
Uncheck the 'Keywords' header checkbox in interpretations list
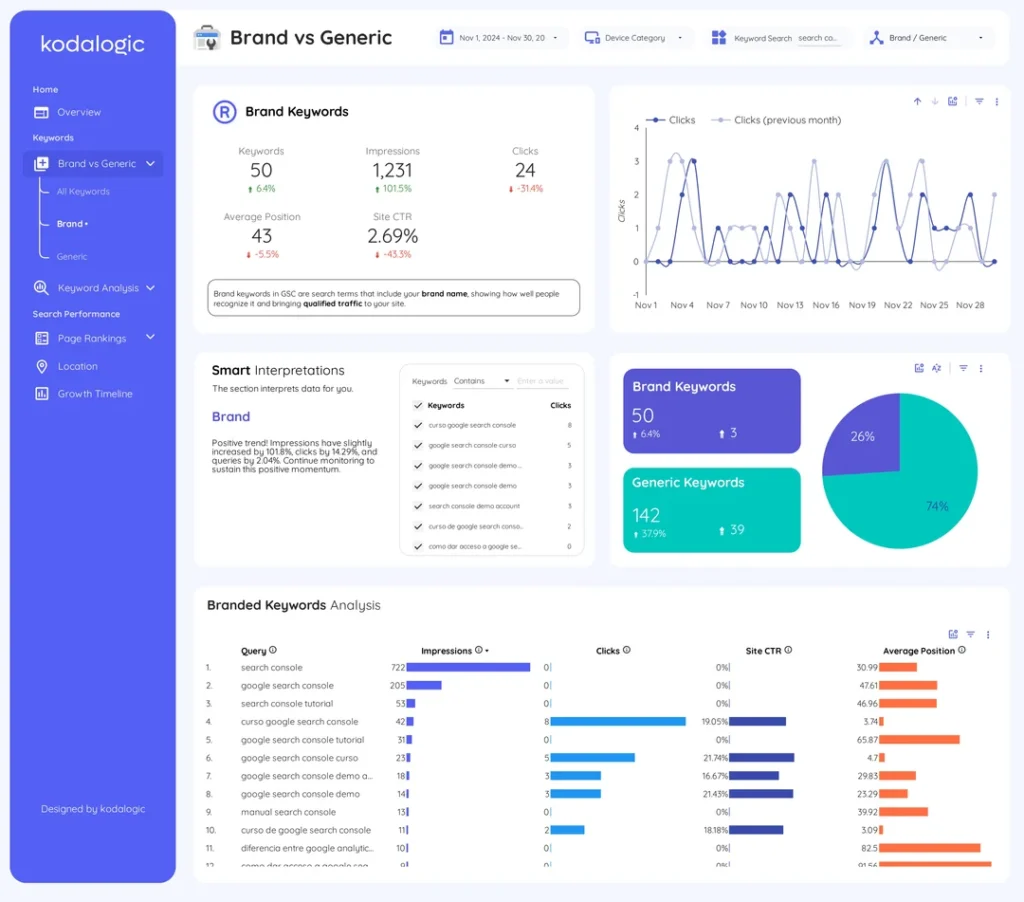click(418, 405)
